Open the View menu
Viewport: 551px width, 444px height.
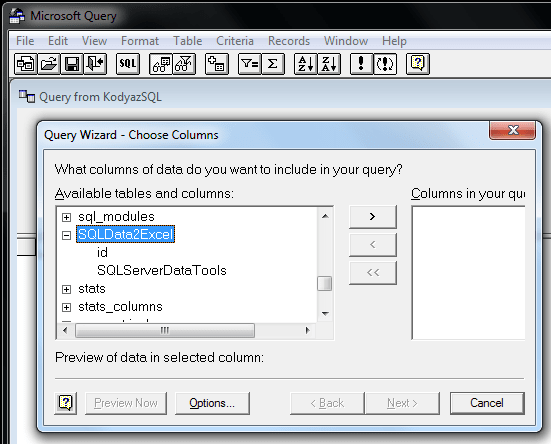[94, 41]
